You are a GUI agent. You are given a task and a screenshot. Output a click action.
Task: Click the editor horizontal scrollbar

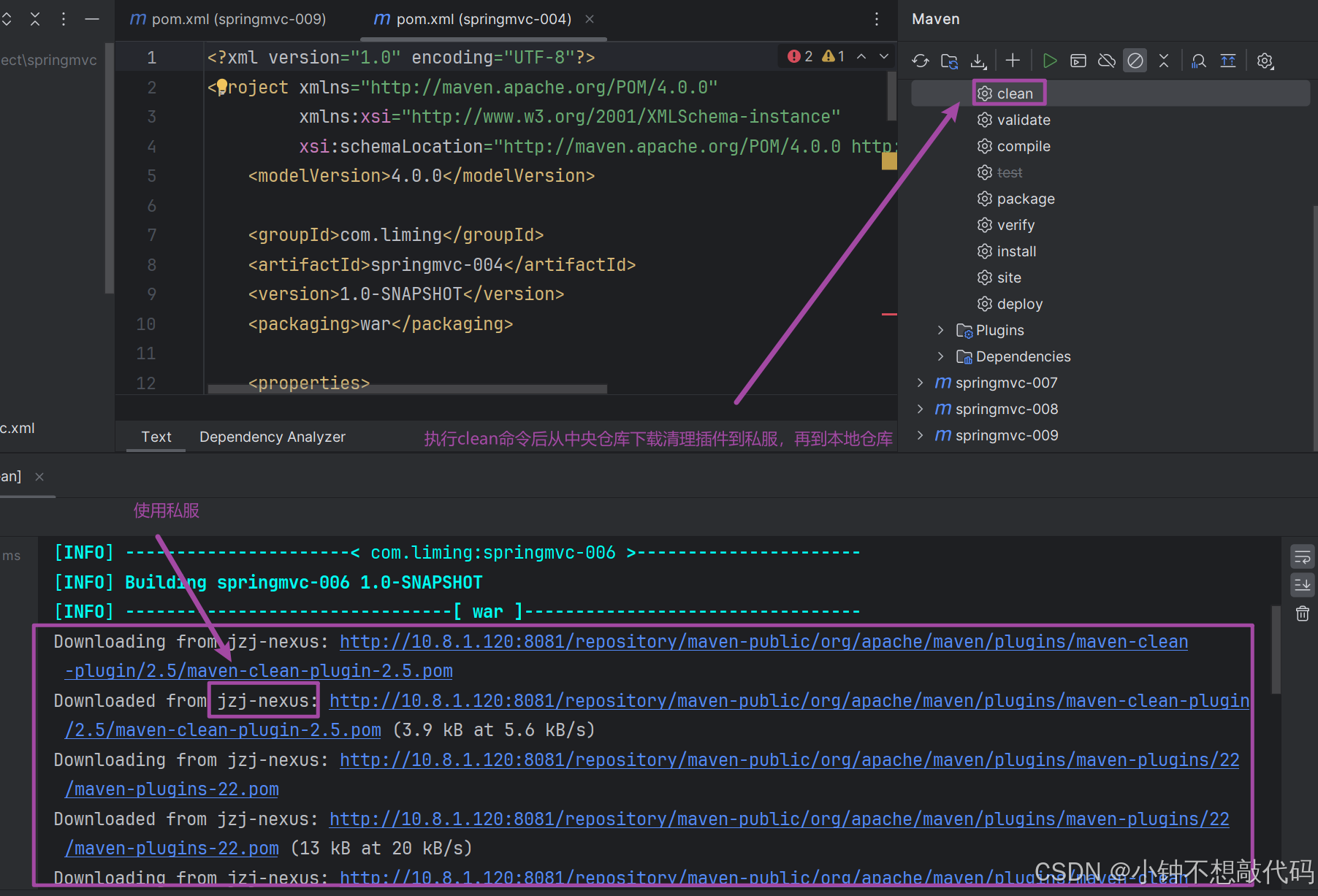point(407,389)
